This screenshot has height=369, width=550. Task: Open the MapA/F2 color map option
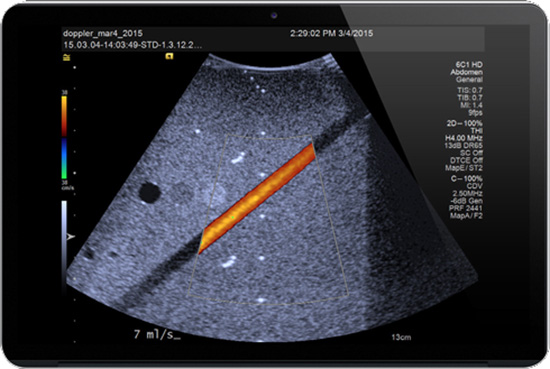pyautogui.click(x=466, y=216)
